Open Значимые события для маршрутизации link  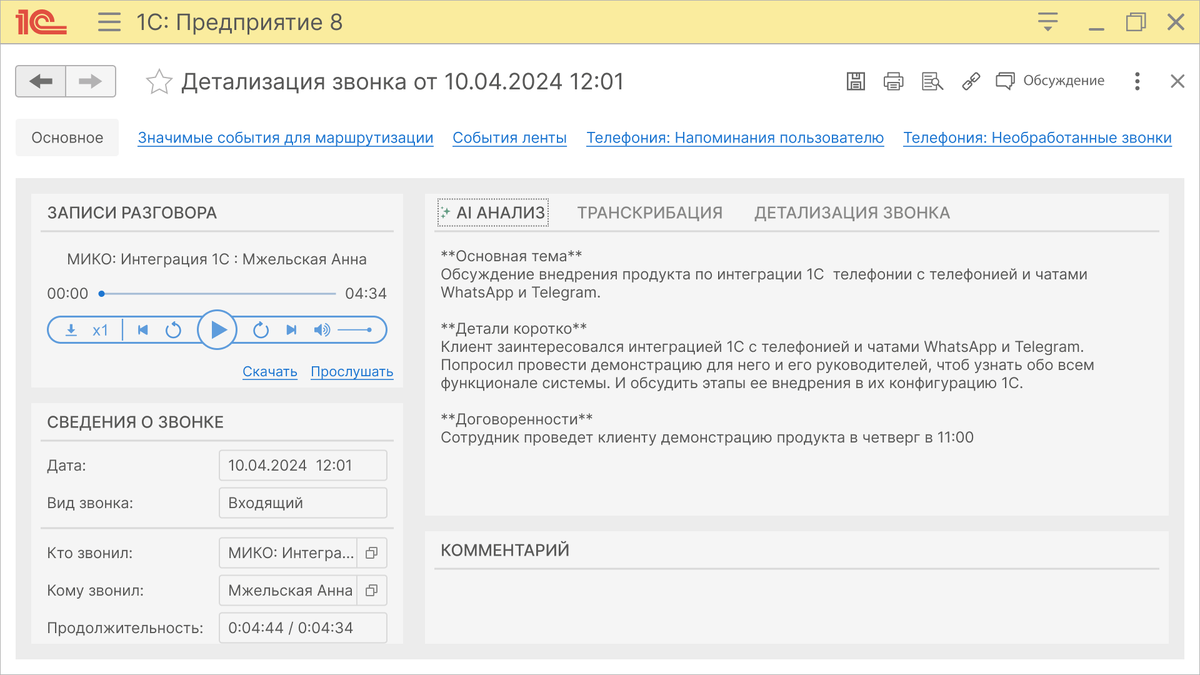pyautogui.click(x=286, y=138)
